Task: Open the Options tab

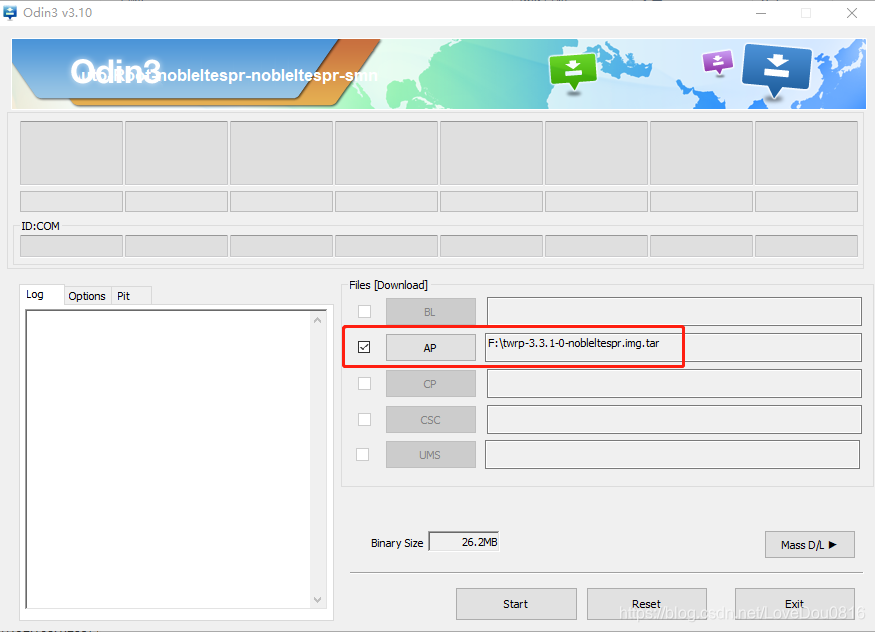Action: click(87, 296)
